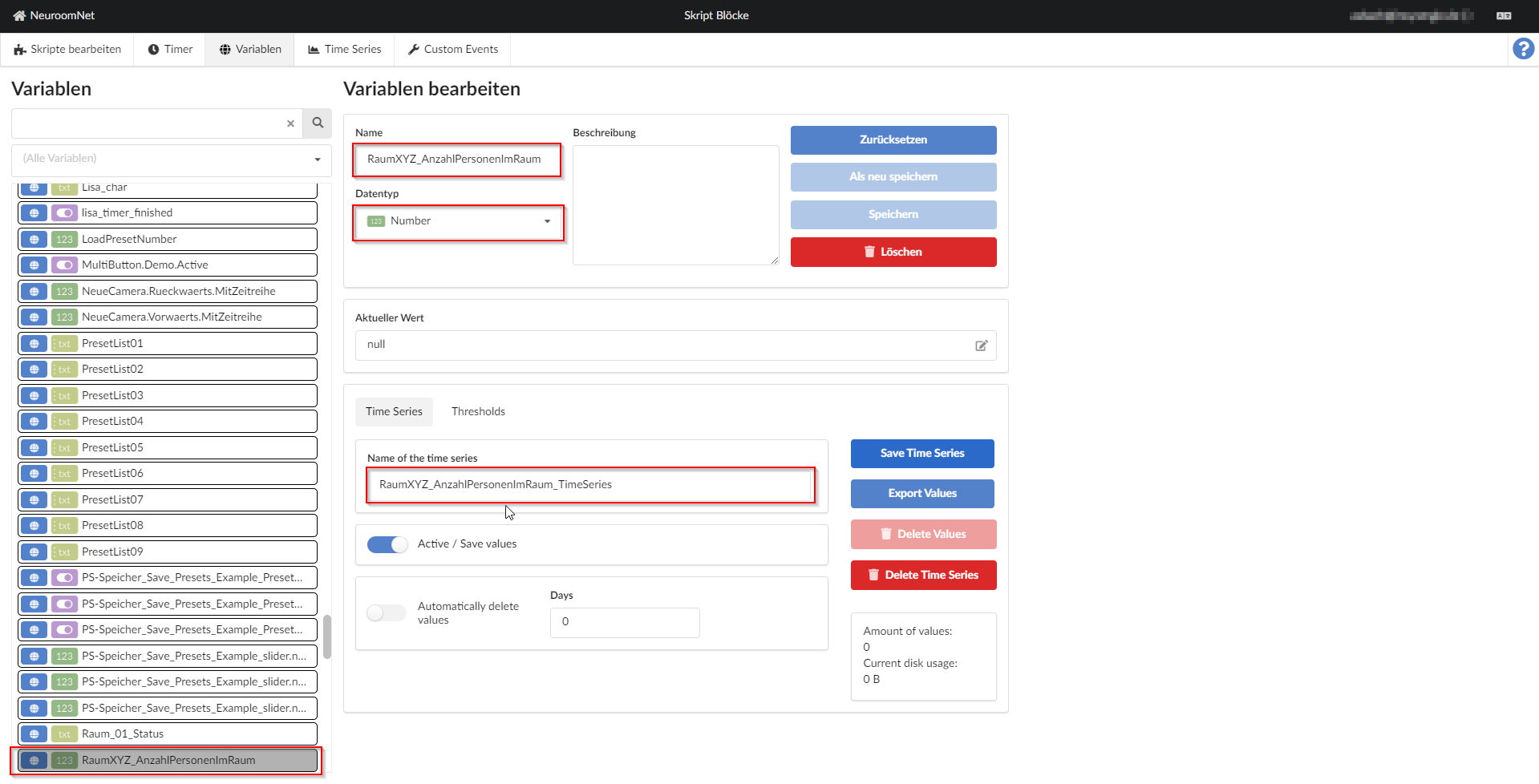Click txt type icon of PresetList01

pos(64,344)
